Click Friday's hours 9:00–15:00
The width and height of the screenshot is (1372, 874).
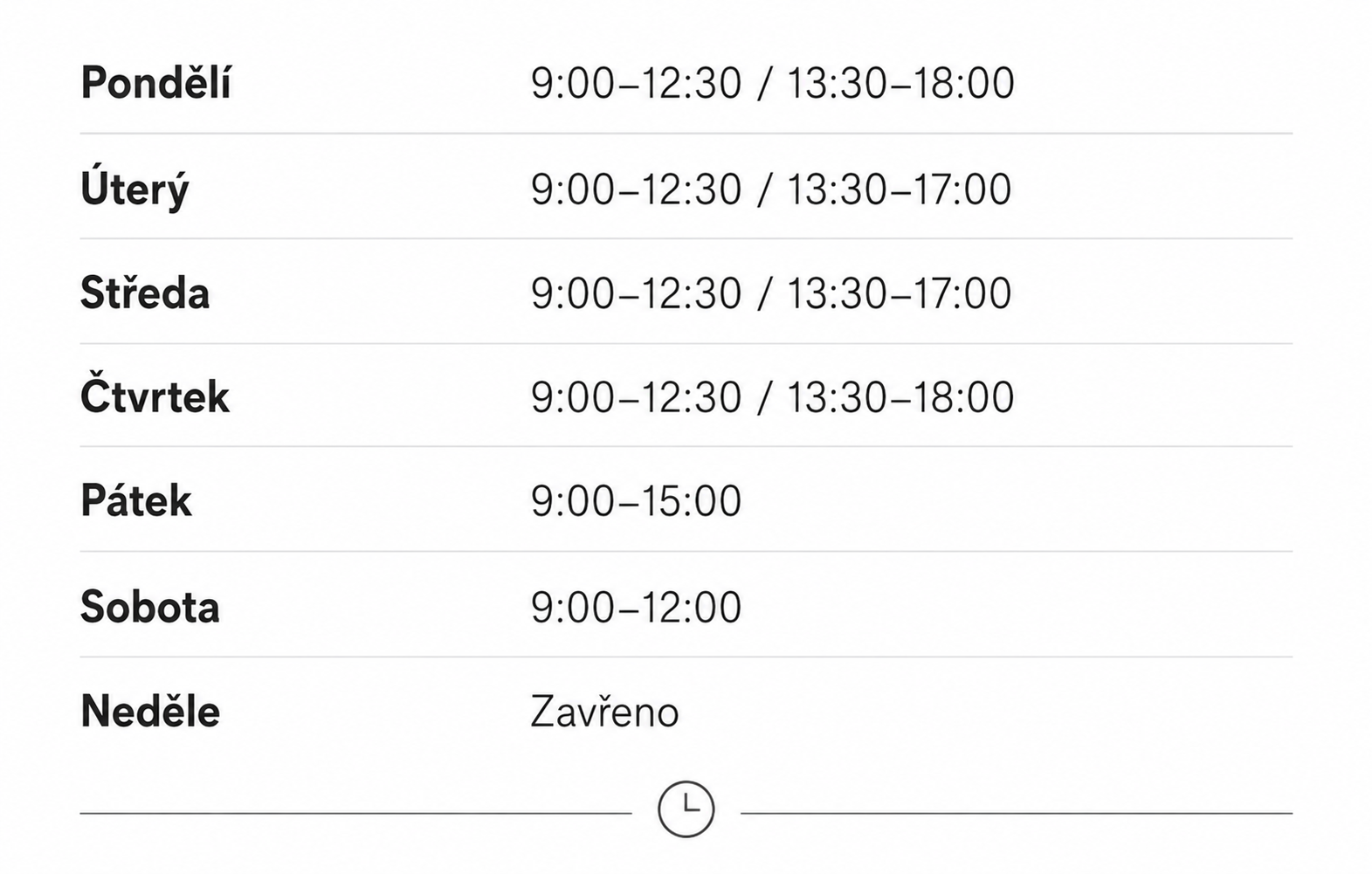point(636,501)
